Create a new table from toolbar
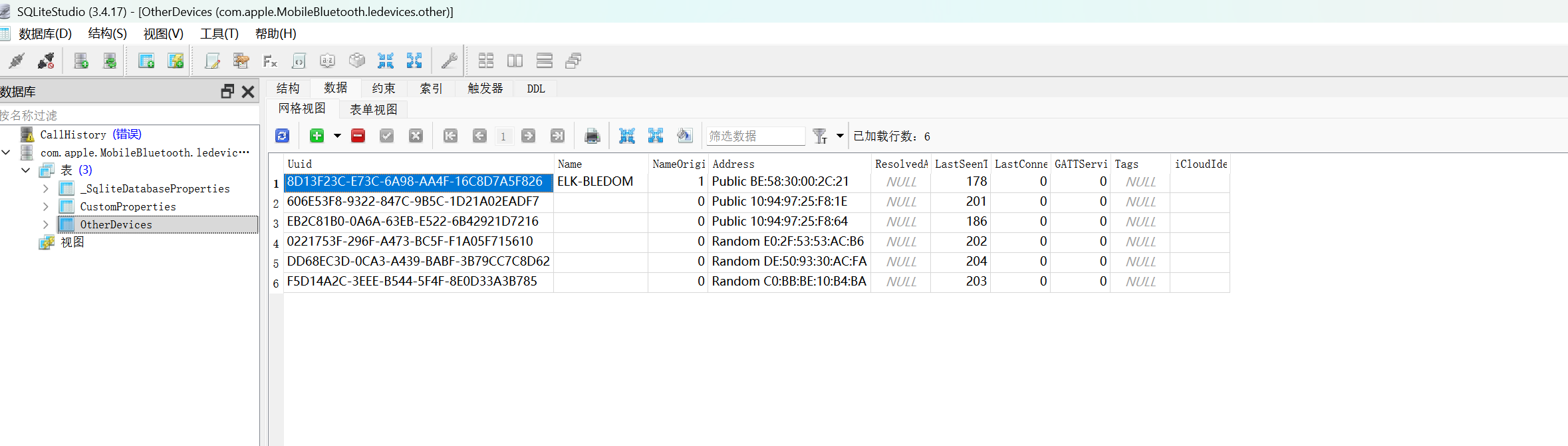The width and height of the screenshot is (1568, 446). tap(146, 61)
